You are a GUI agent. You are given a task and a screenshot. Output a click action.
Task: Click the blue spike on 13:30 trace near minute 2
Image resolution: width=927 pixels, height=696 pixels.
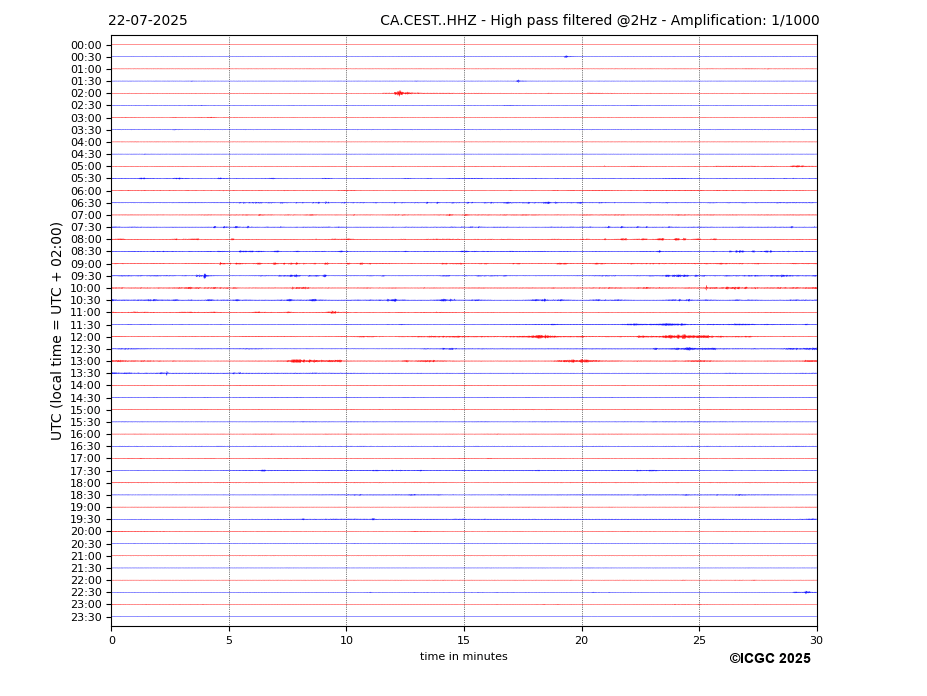pyautogui.click(x=166, y=373)
